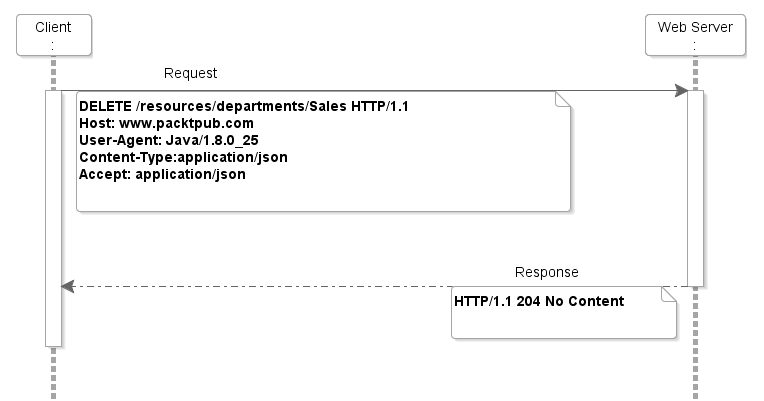
Task: Select the Web Server lifeline header box
Action: point(695,35)
